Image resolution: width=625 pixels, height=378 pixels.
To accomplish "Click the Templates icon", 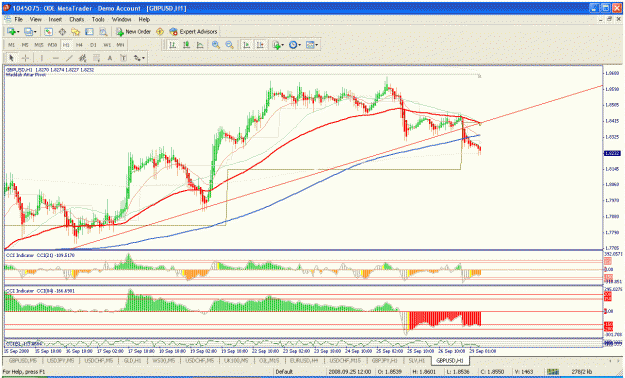I will [x=310, y=45].
